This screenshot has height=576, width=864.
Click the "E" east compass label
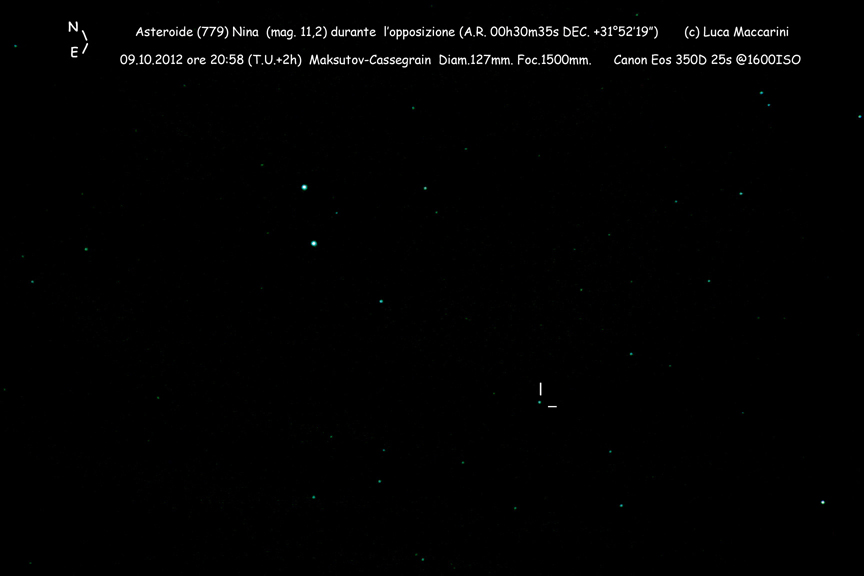[x=74, y=52]
